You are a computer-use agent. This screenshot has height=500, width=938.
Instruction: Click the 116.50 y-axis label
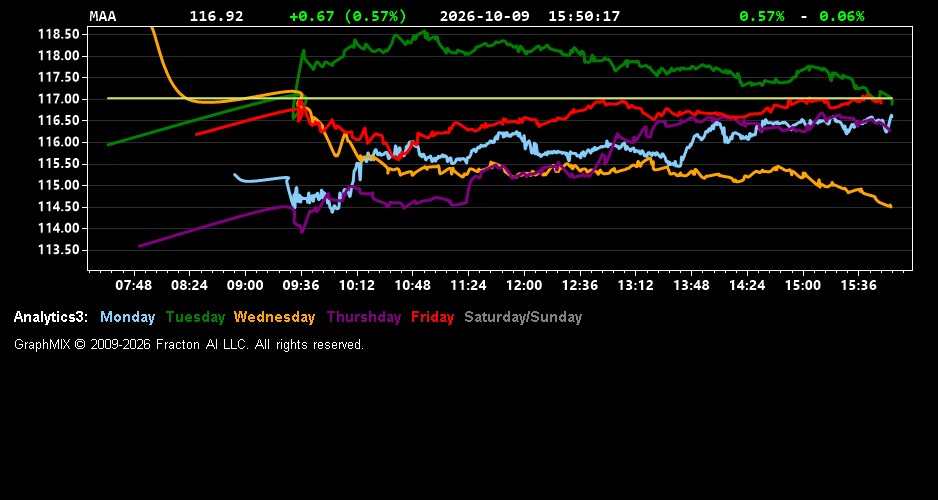59,121
